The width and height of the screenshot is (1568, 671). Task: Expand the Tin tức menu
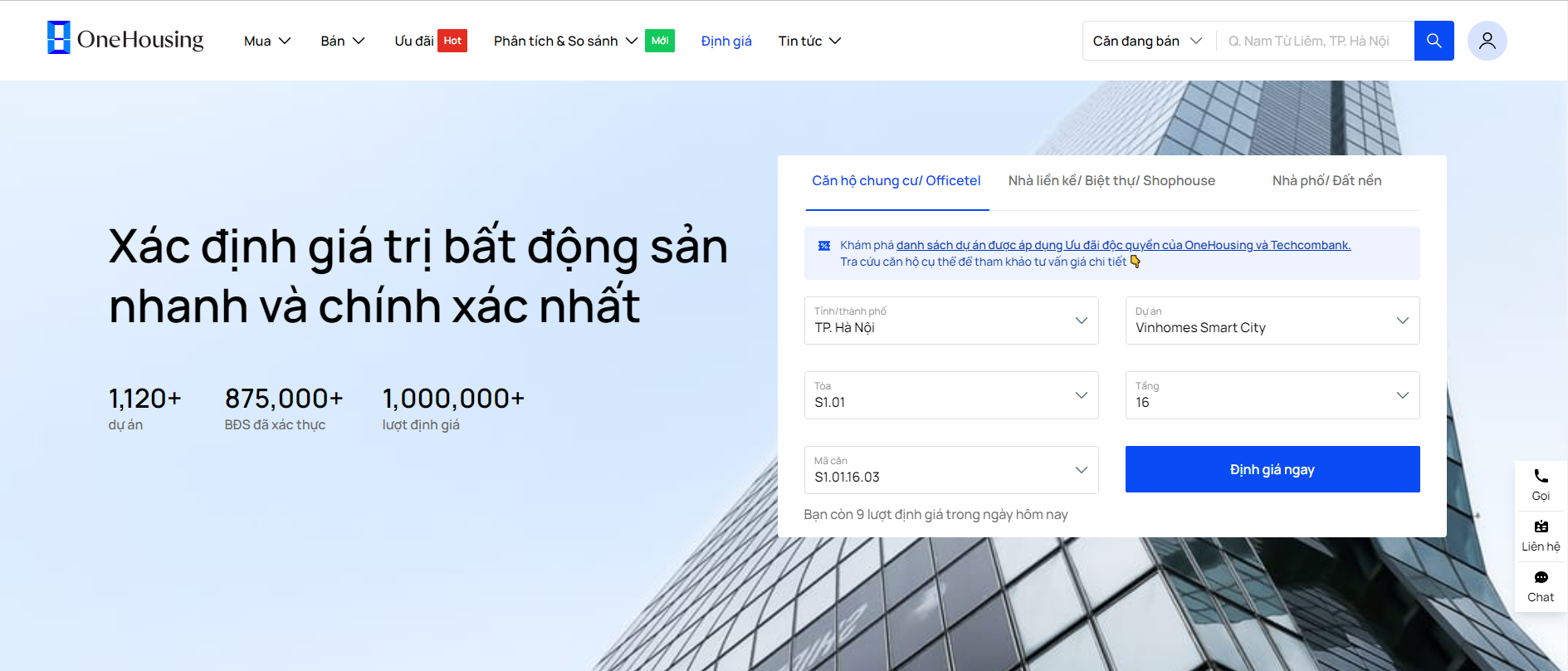[x=809, y=41]
